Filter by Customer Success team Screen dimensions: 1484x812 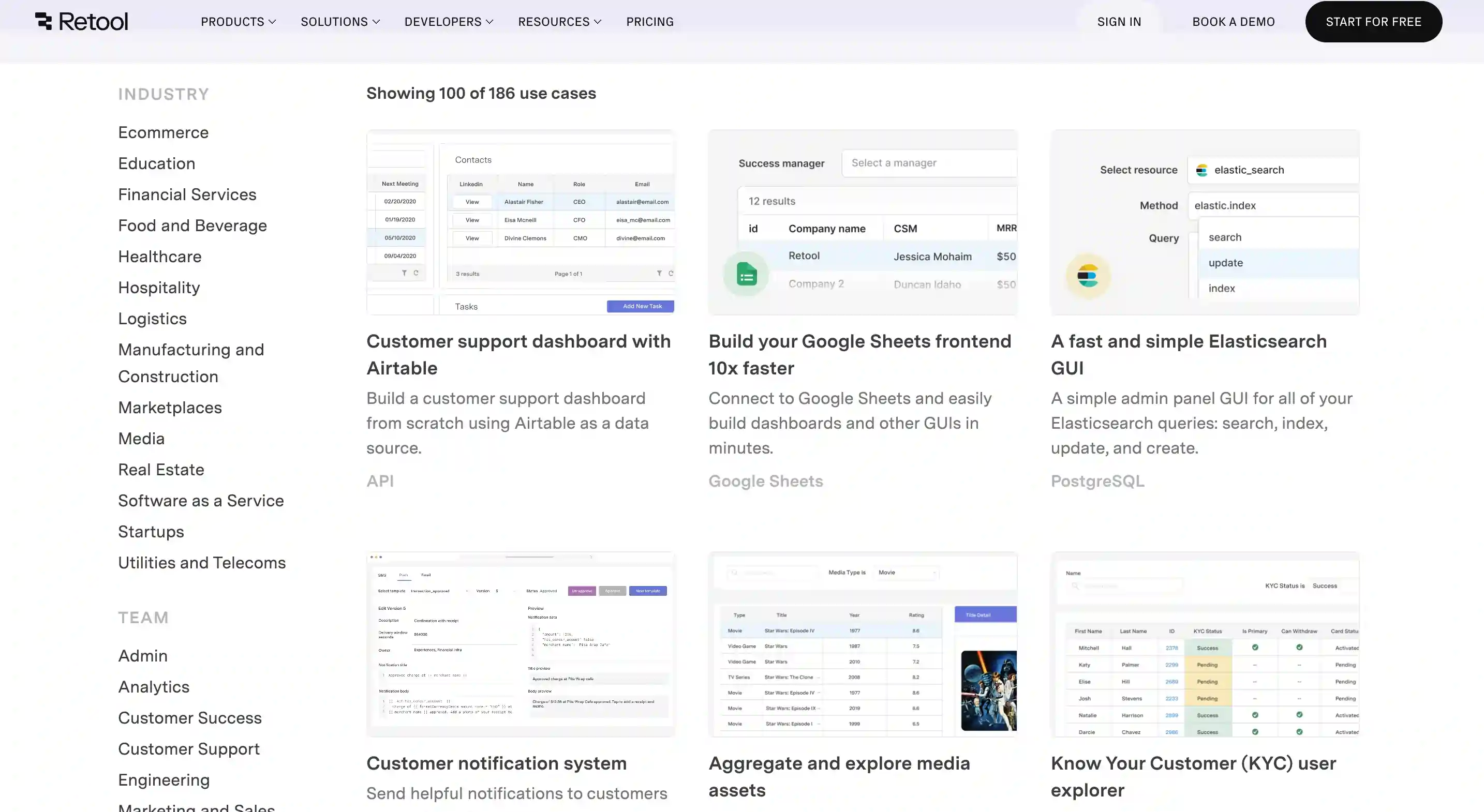coord(189,718)
